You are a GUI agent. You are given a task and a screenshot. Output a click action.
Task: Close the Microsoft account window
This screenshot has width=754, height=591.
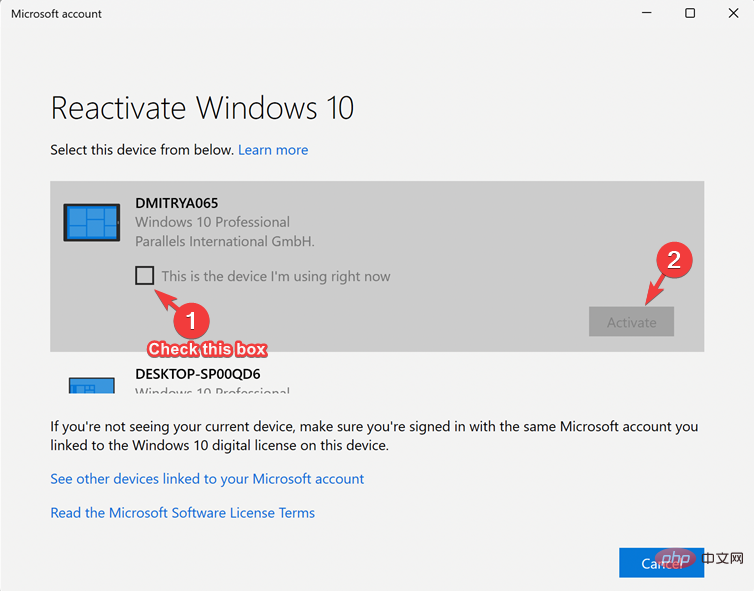click(733, 13)
